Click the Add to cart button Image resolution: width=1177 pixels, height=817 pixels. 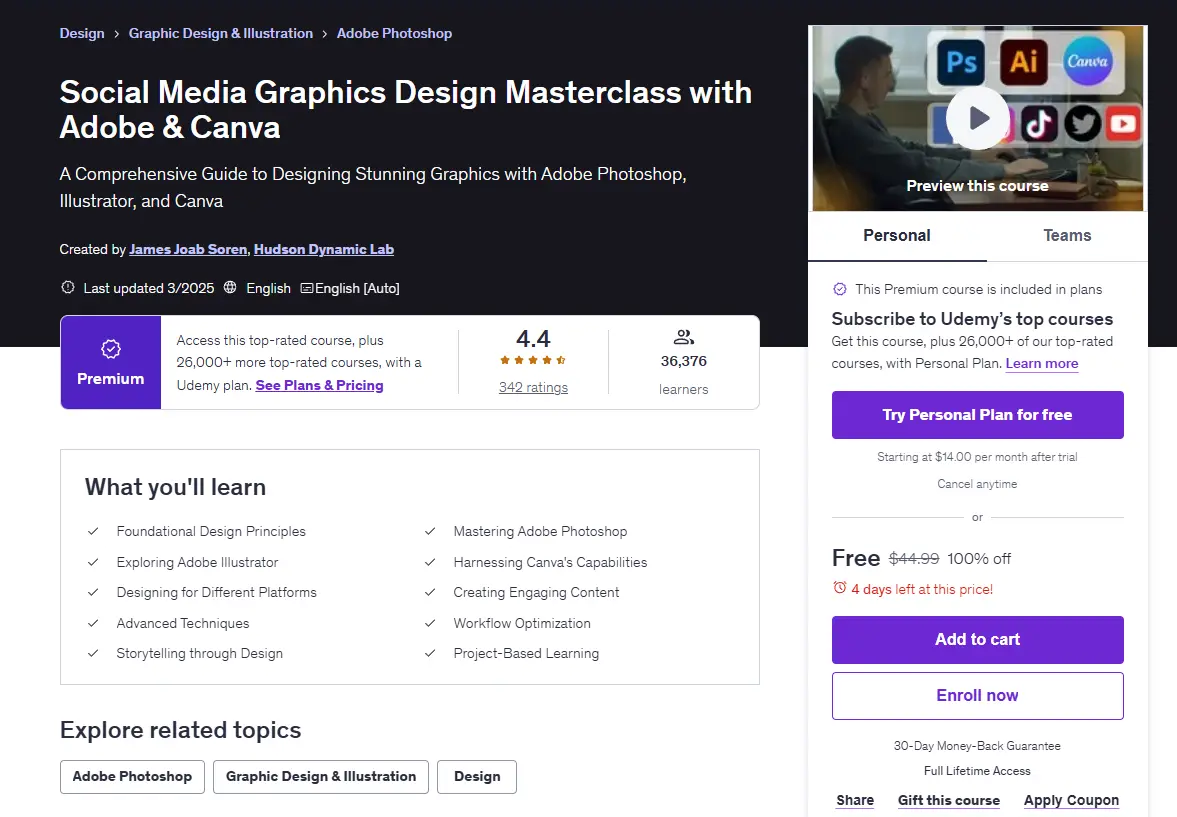pos(977,640)
